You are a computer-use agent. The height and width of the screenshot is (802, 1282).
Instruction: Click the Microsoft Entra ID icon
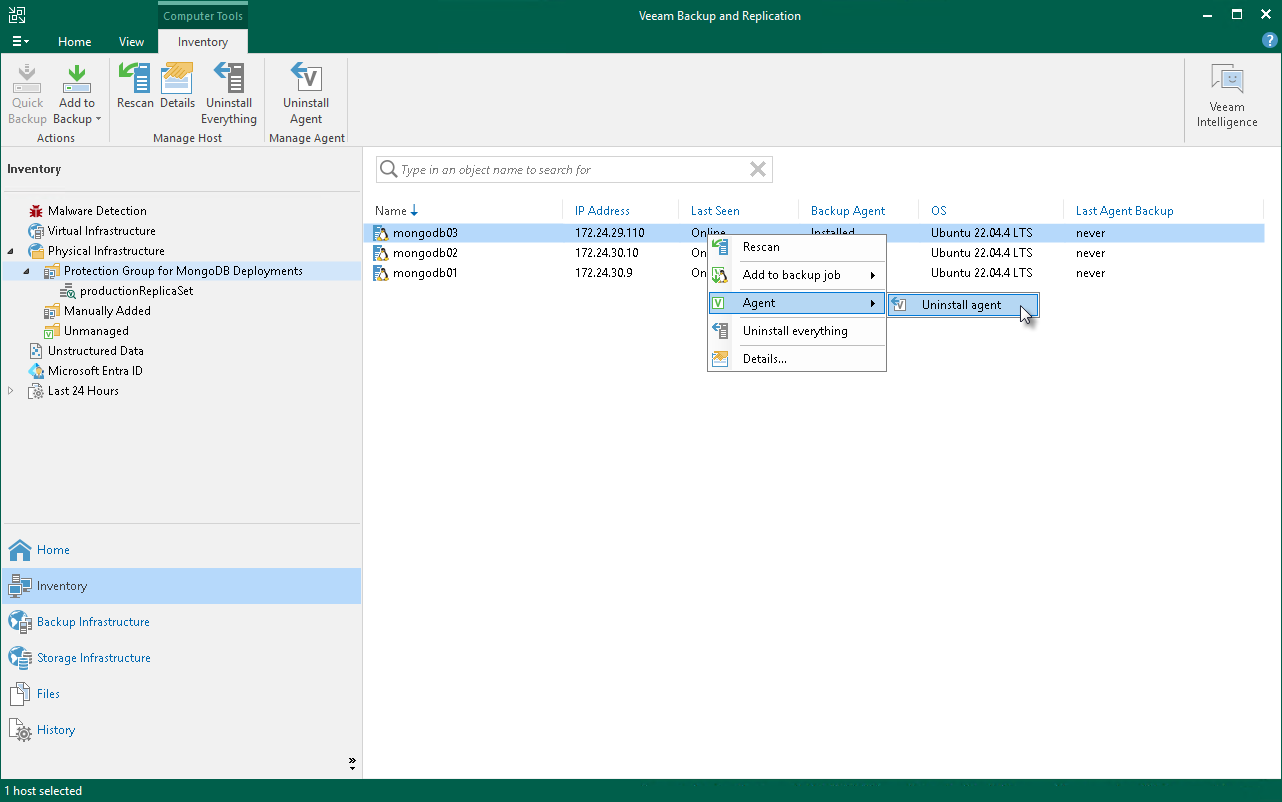tap(36, 371)
